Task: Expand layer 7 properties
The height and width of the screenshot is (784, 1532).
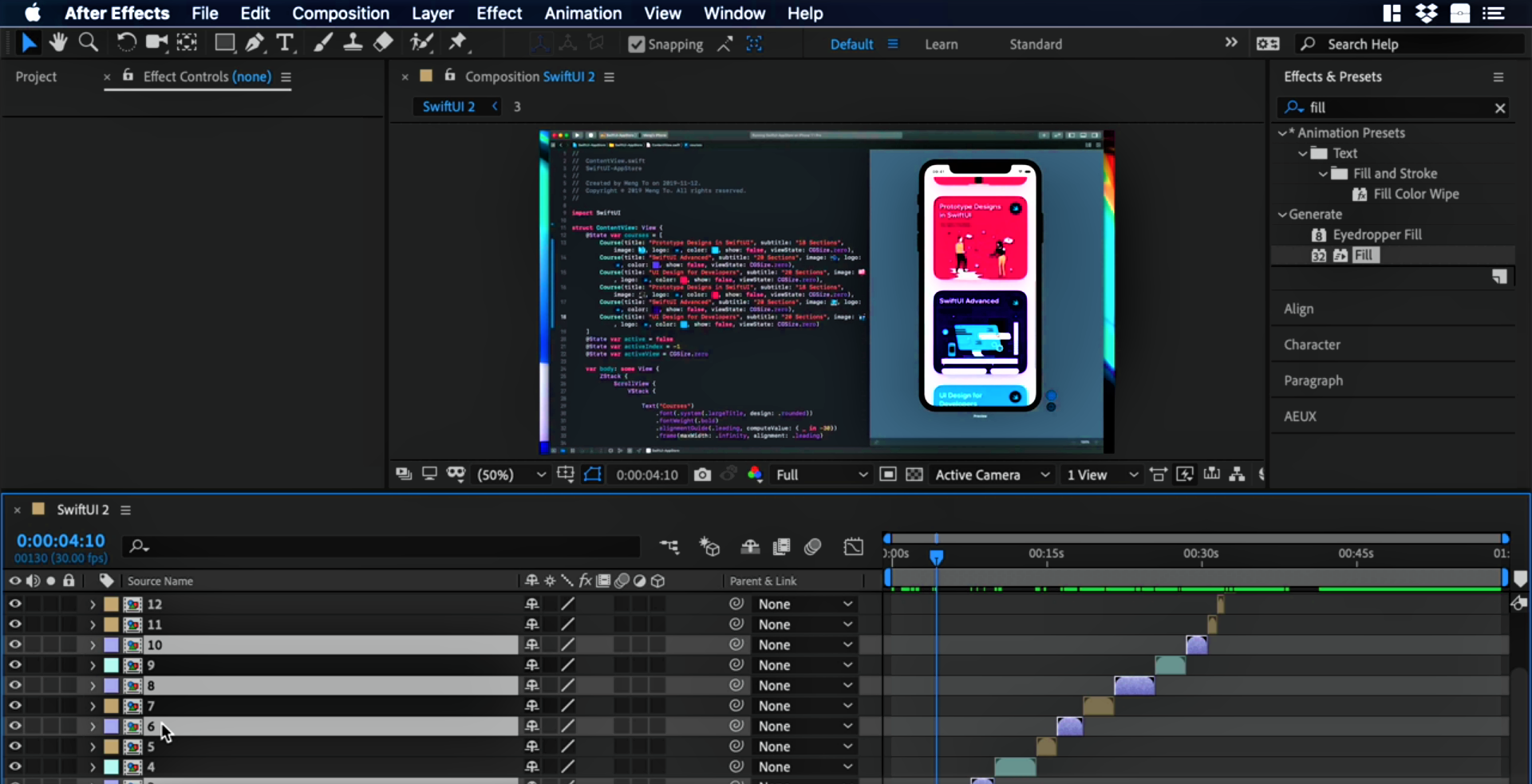Action: [x=93, y=706]
